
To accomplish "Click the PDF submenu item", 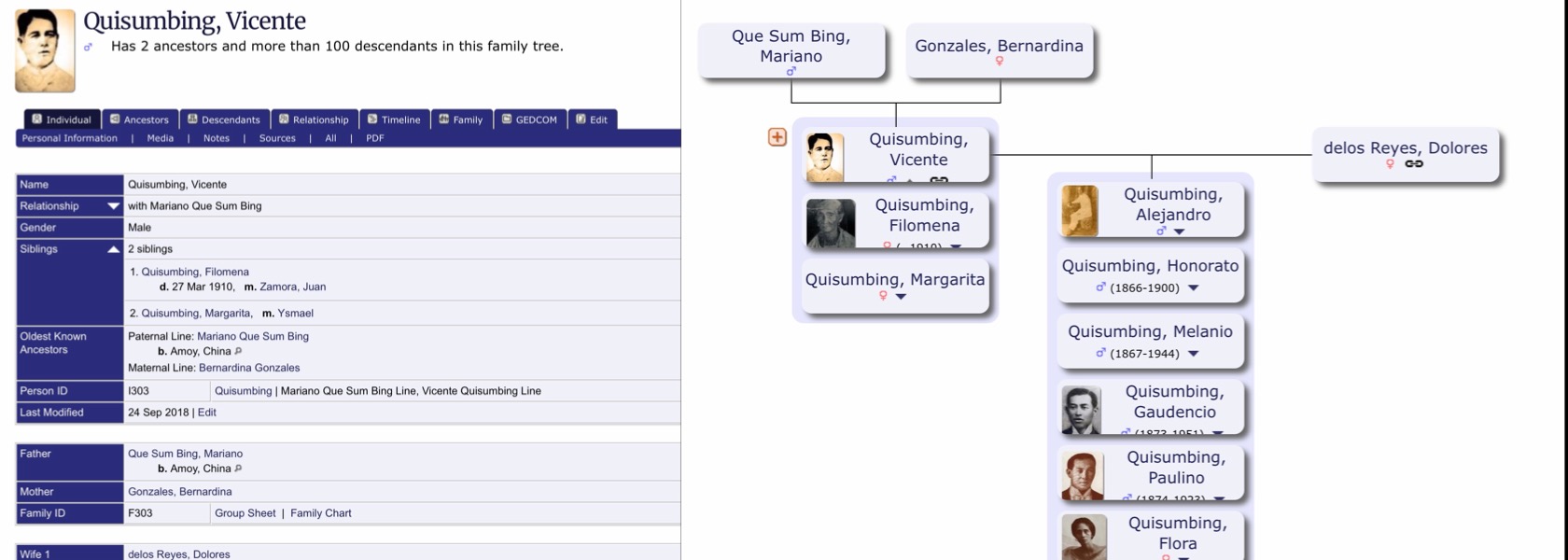I will click(x=374, y=138).
